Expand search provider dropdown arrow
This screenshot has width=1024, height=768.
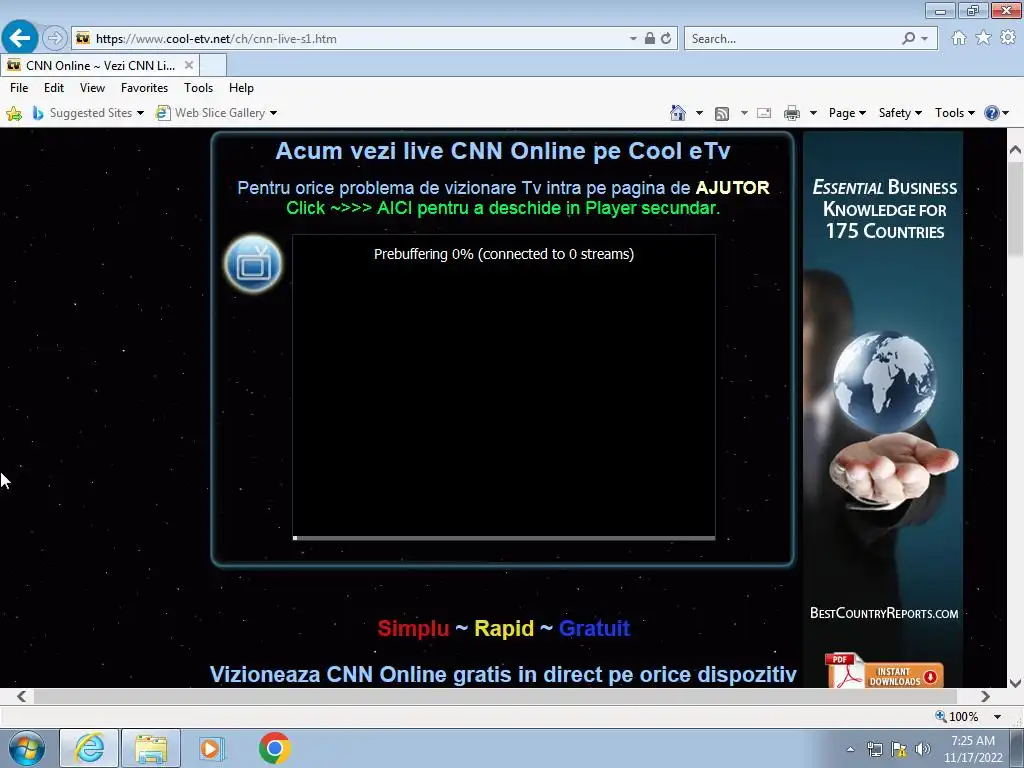pyautogui.click(x=924, y=39)
